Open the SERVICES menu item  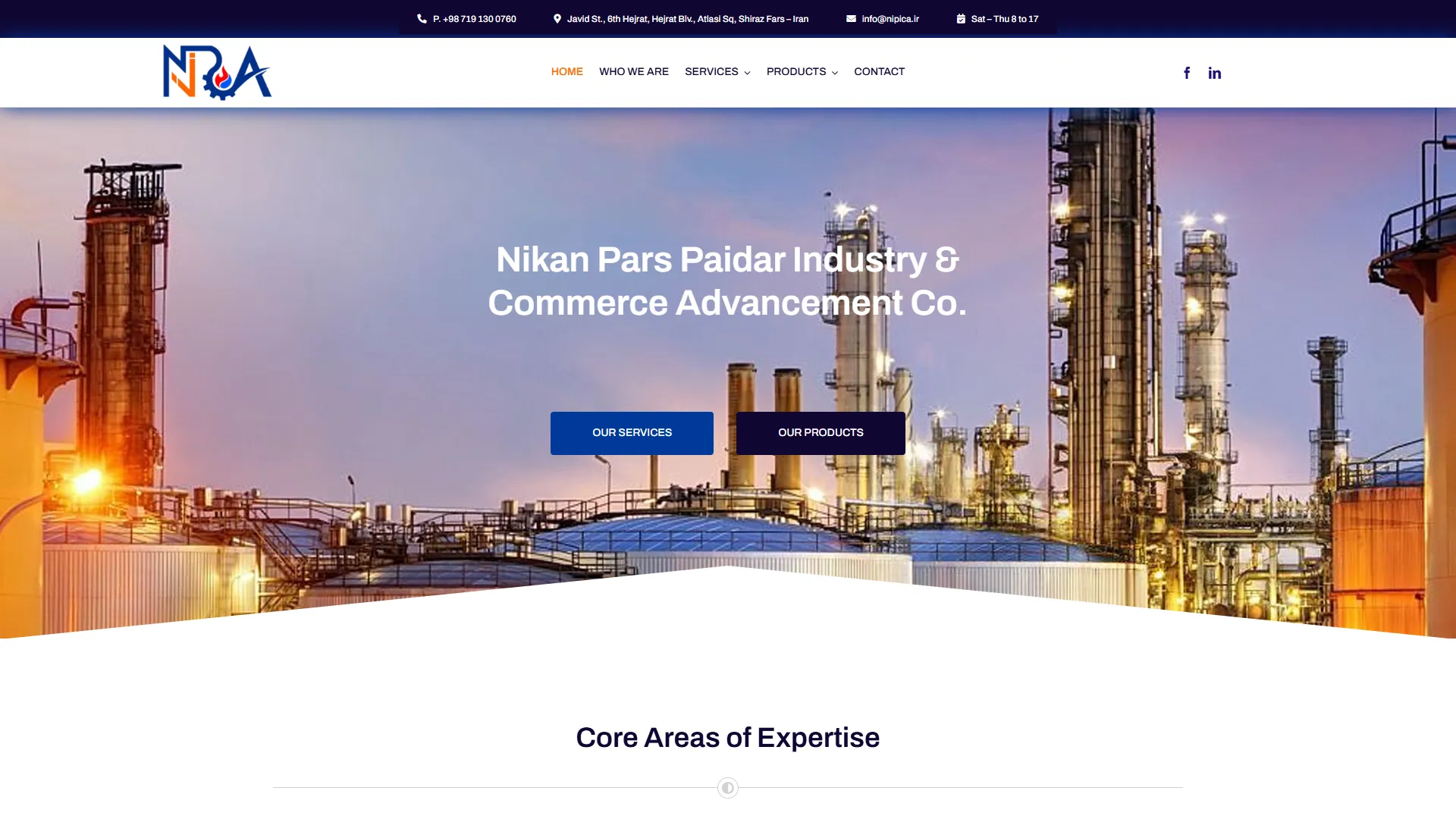click(711, 71)
